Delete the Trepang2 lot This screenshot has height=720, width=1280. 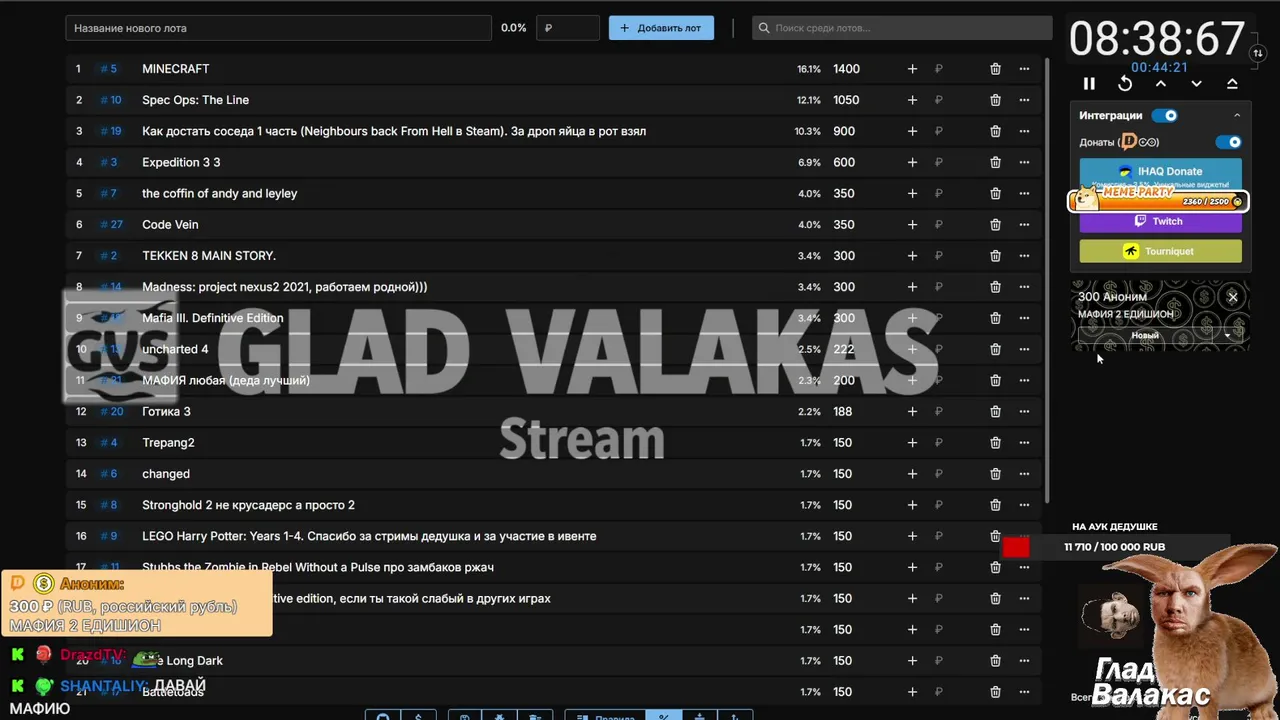pos(995,443)
